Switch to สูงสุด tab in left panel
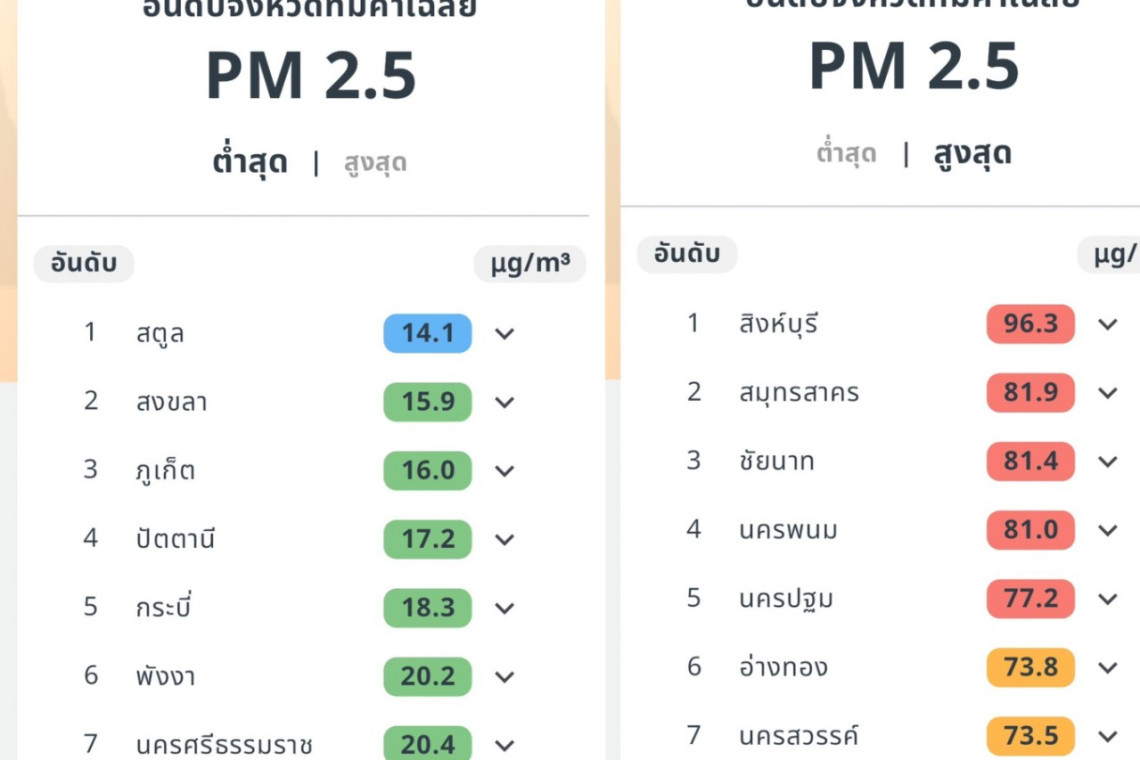This screenshot has height=760, width=1140. click(375, 163)
